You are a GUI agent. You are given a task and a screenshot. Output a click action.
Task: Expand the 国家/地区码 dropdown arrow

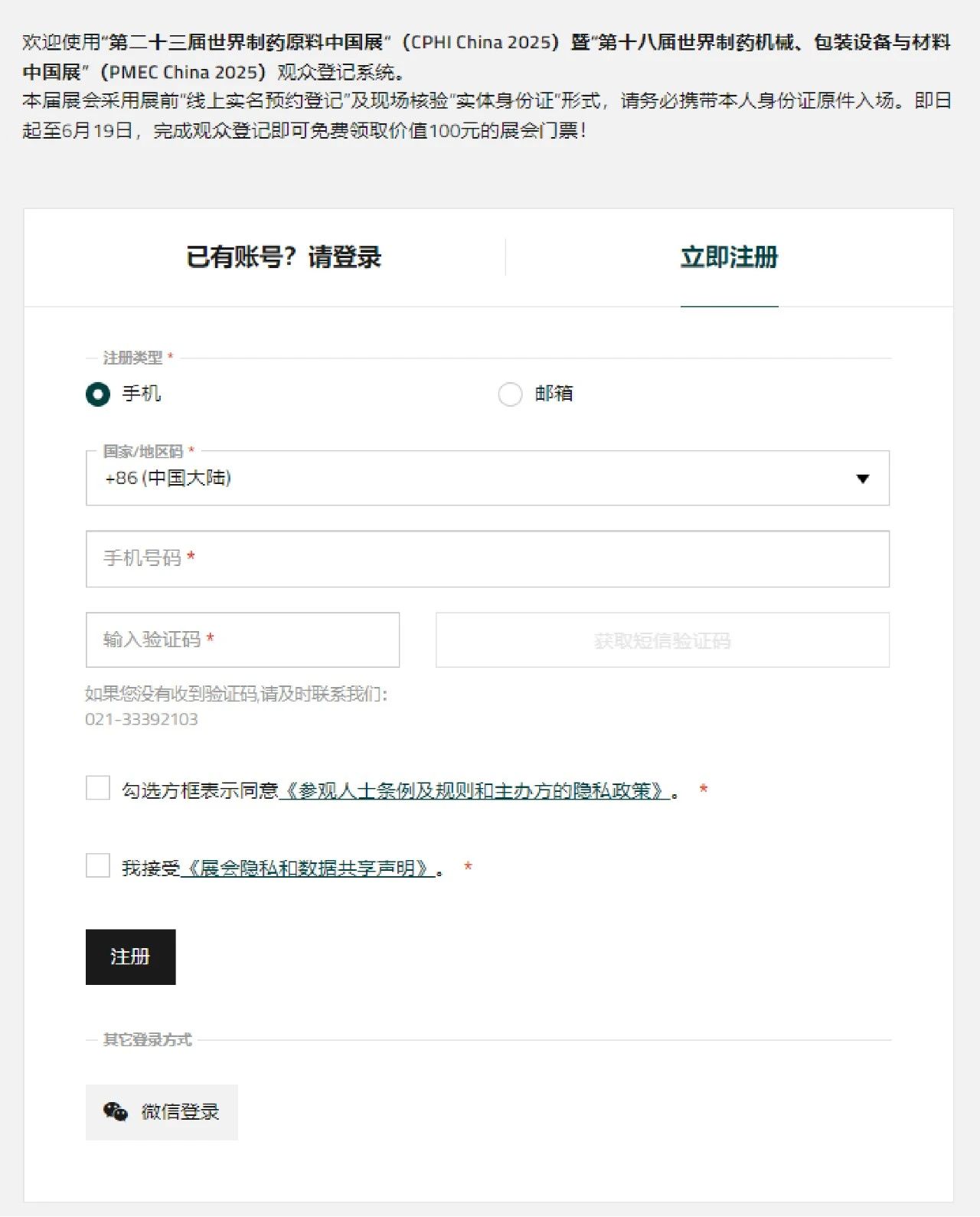click(x=863, y=479)
